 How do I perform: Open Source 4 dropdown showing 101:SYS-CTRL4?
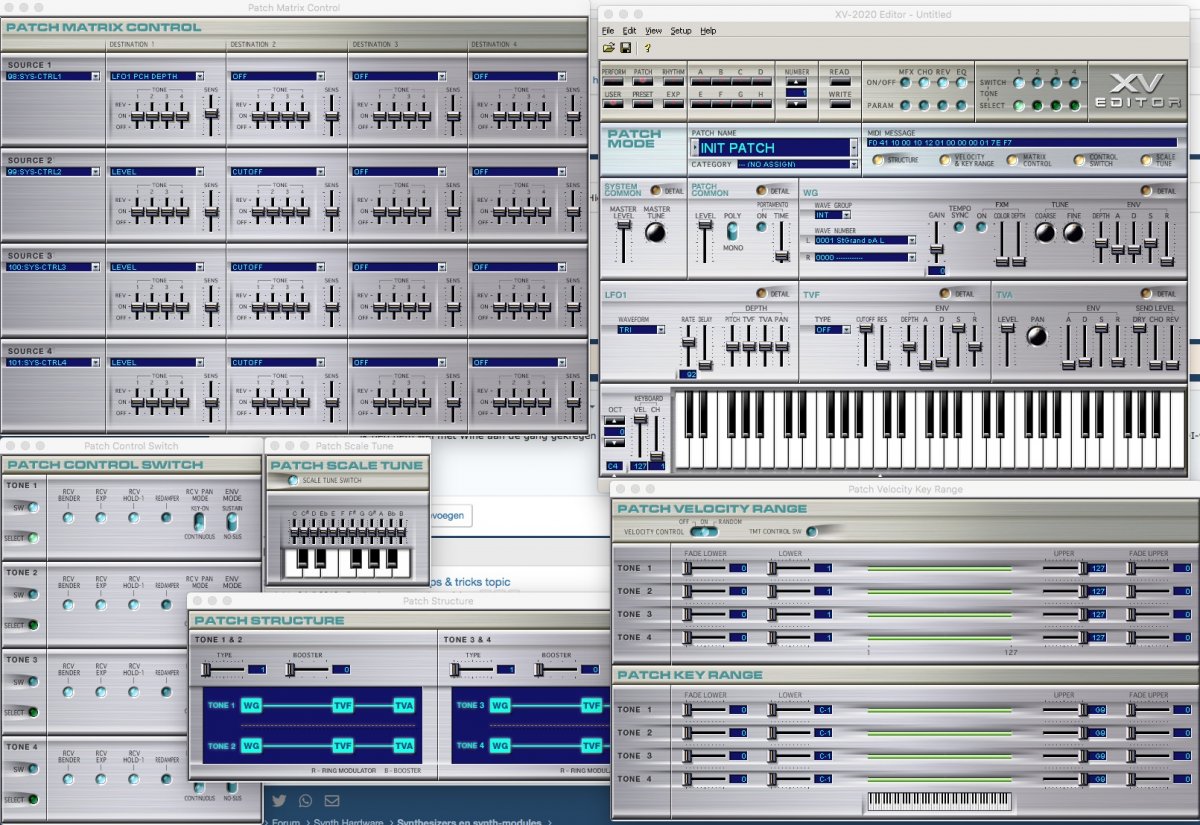52,362
